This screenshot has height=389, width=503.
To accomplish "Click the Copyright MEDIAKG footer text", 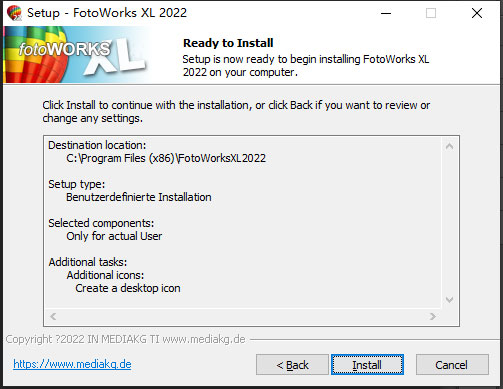I will tap(125, 339).
